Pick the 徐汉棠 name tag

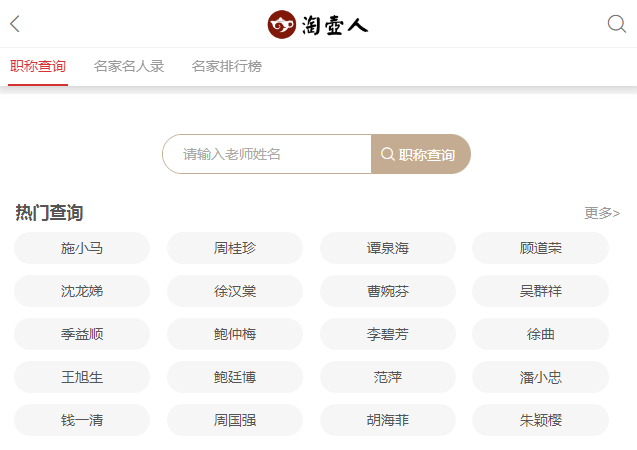click(x=235, y=291)
